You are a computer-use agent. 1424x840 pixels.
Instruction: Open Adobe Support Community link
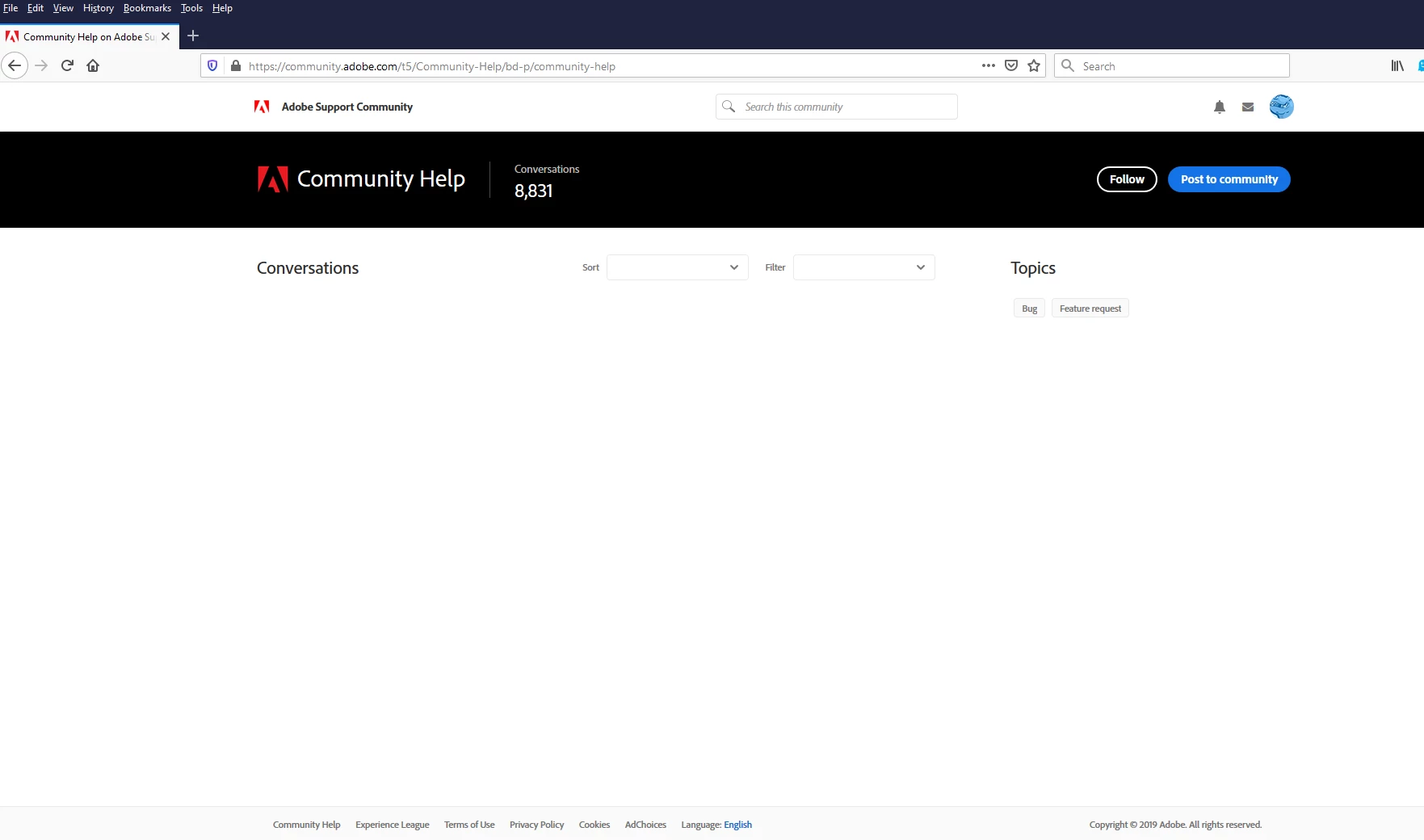click(x=347, y=107)
